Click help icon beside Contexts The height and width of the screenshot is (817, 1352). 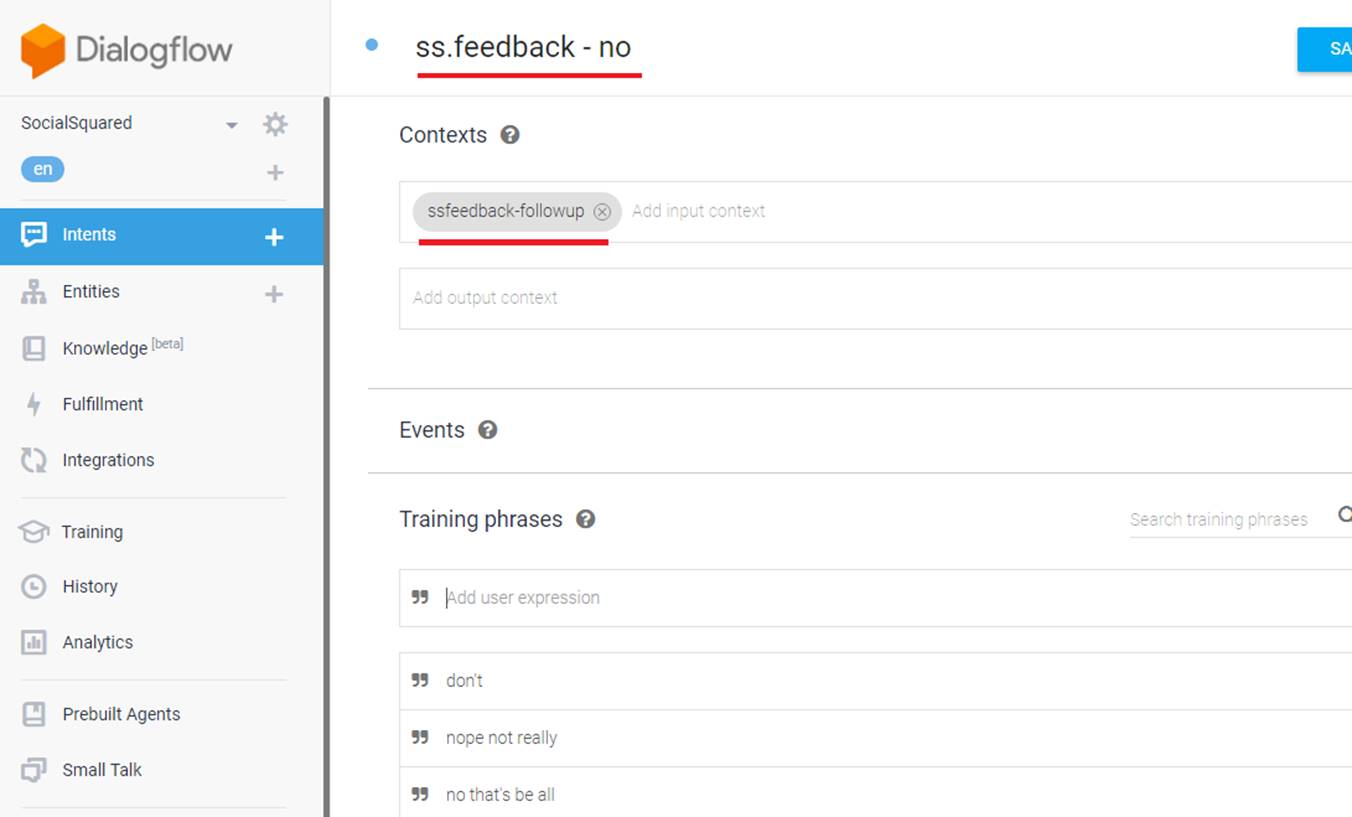[x=510, y=135]
